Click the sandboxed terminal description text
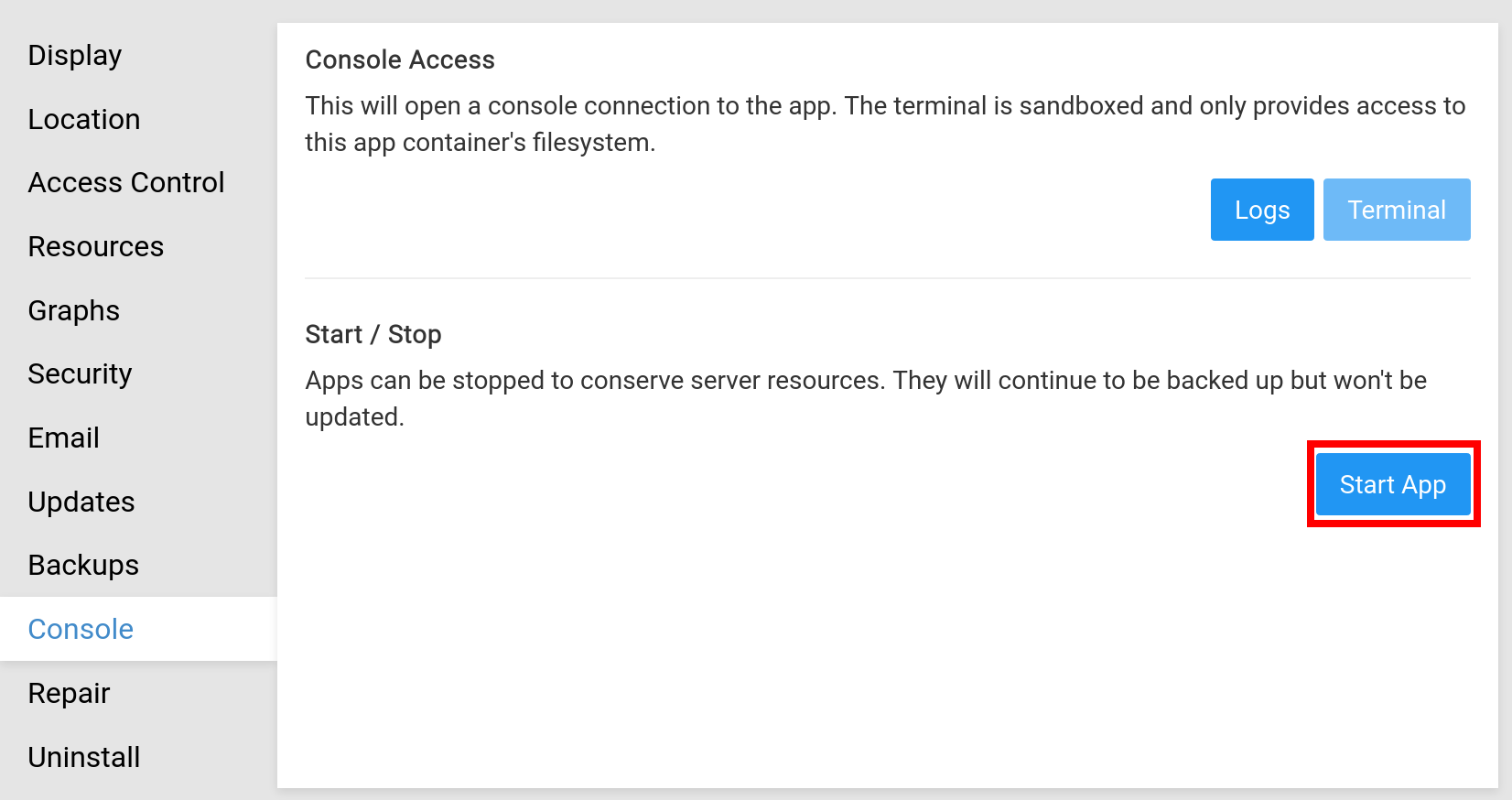This screenshot has height=800, width=1512. point(884,124)
